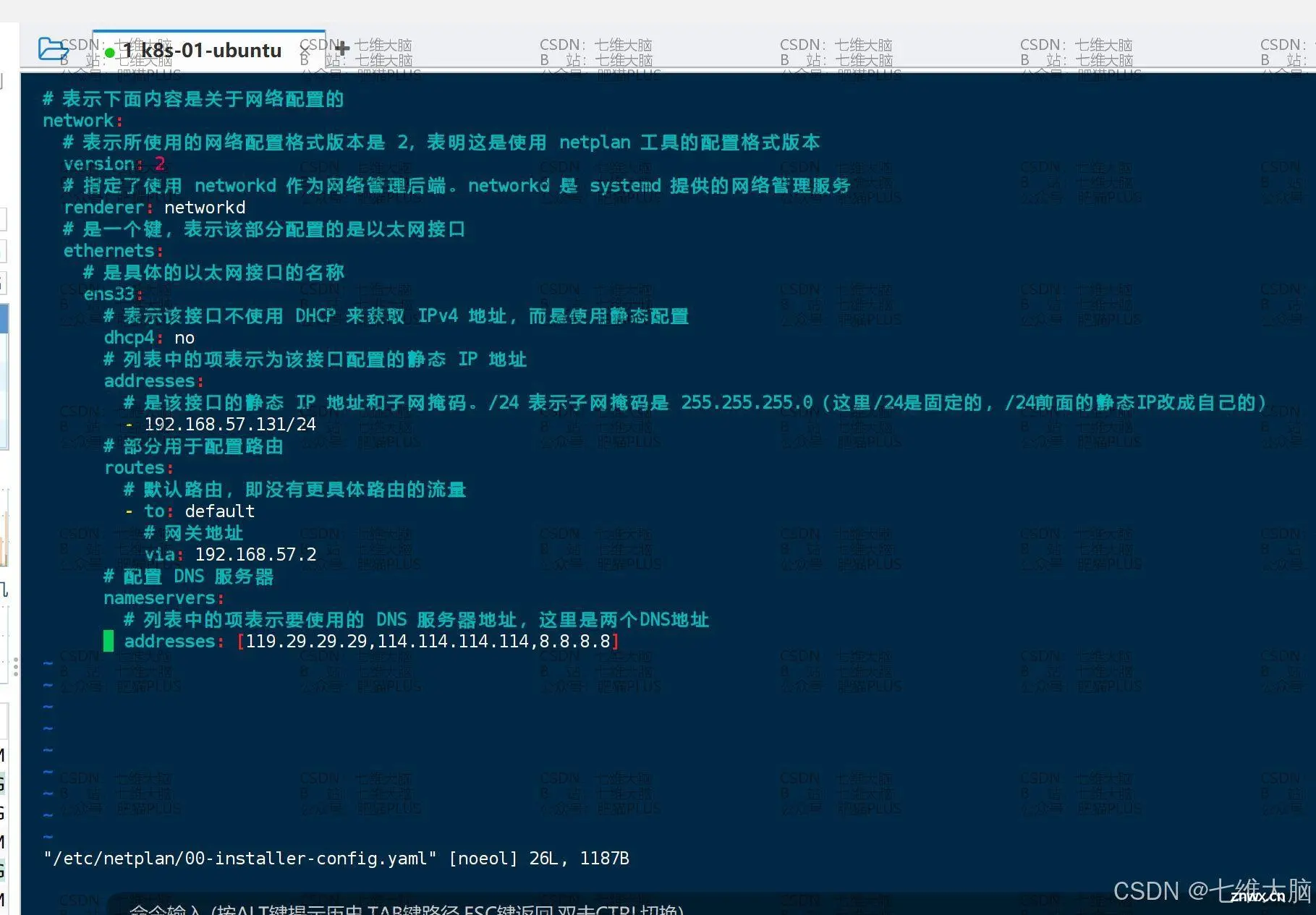This screenshot has height=915, width=1316.
Task: Click the 'ethernets:' key
Action: tap(114, 251)
